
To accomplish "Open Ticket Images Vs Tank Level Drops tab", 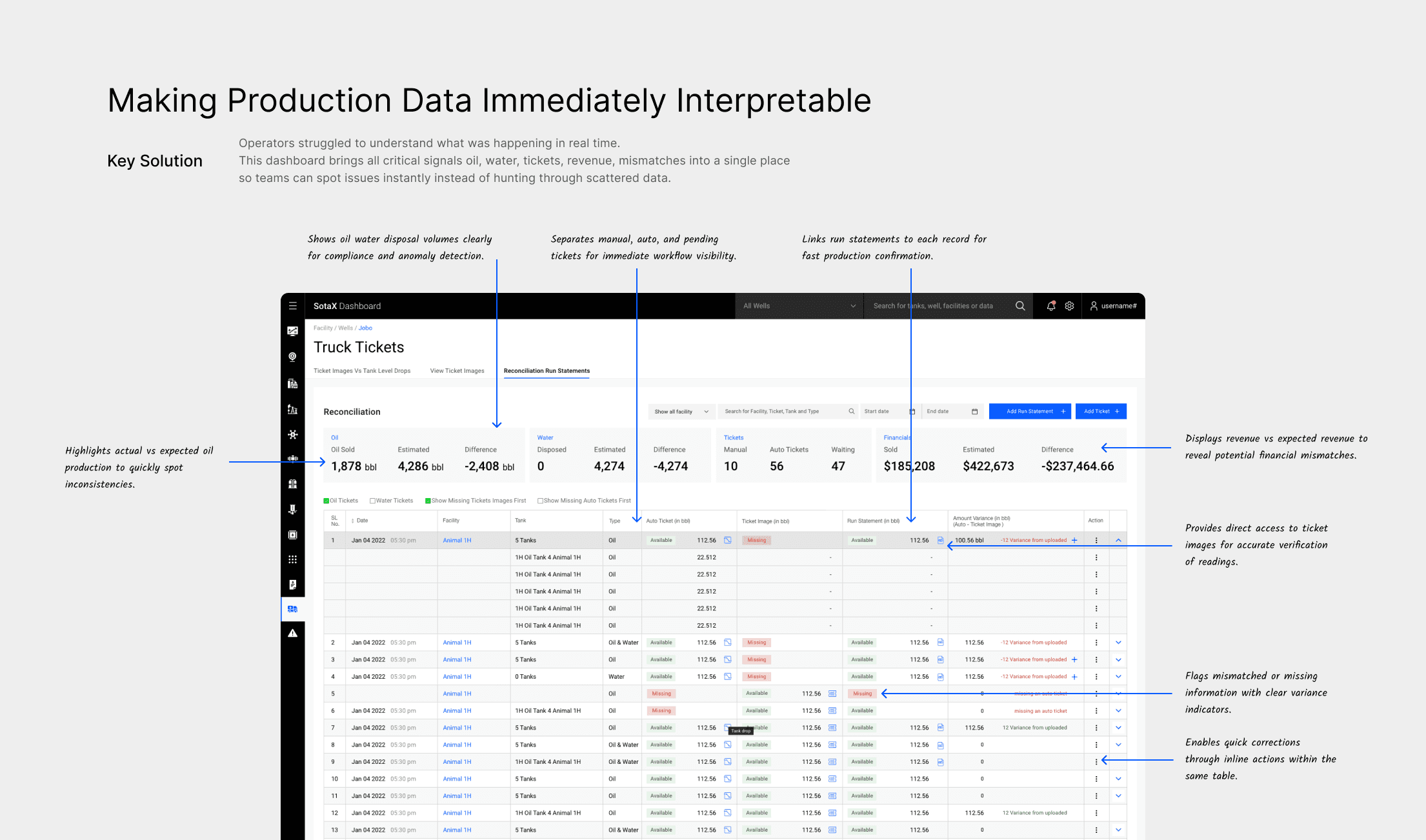I will 362,371.
